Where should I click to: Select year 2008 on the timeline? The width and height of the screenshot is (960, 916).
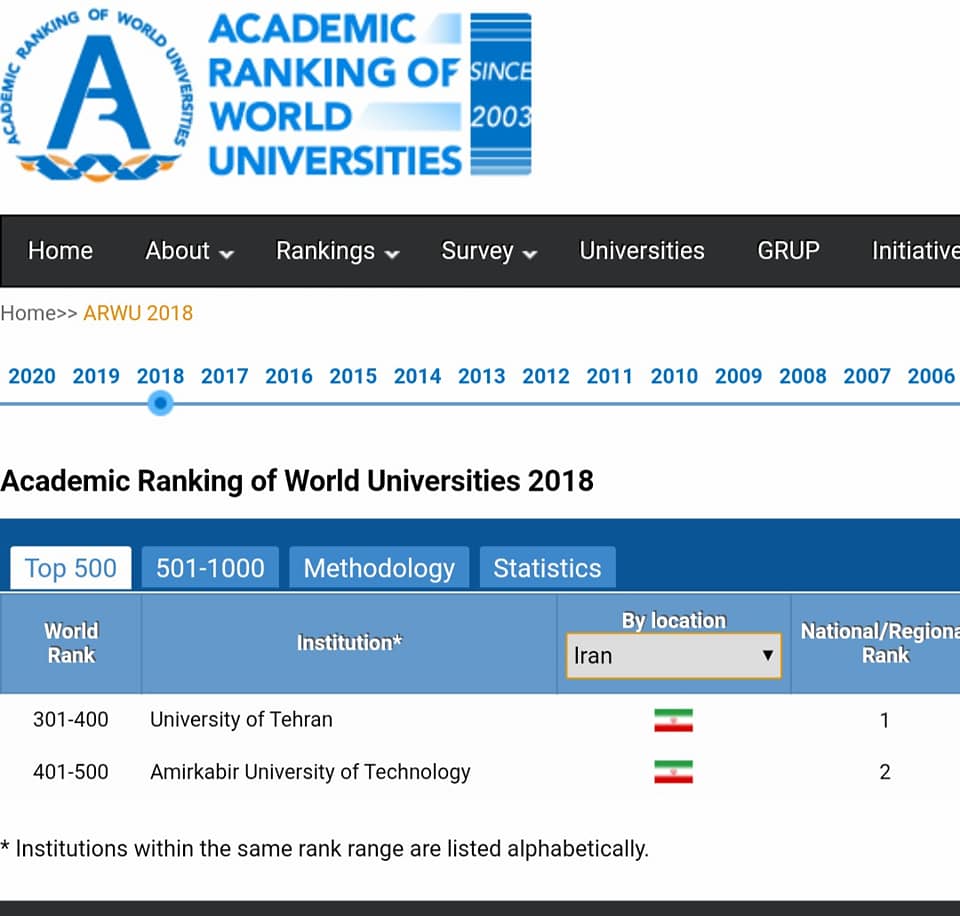803,375
